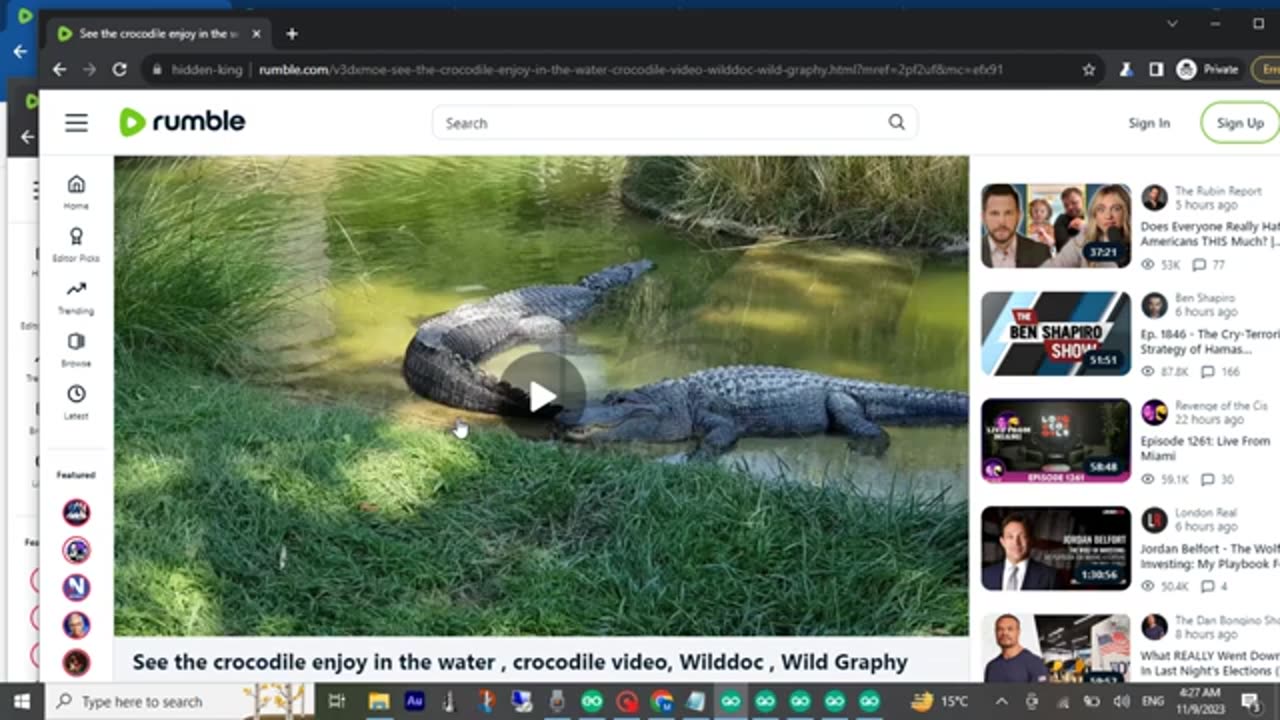Click the "London Real" channel name

pyautogui.click(x=1206, y=513)
